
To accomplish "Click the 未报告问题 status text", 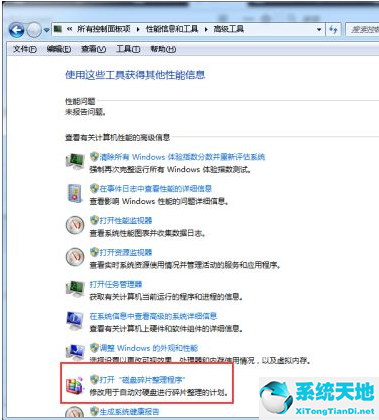I will 85,112.
